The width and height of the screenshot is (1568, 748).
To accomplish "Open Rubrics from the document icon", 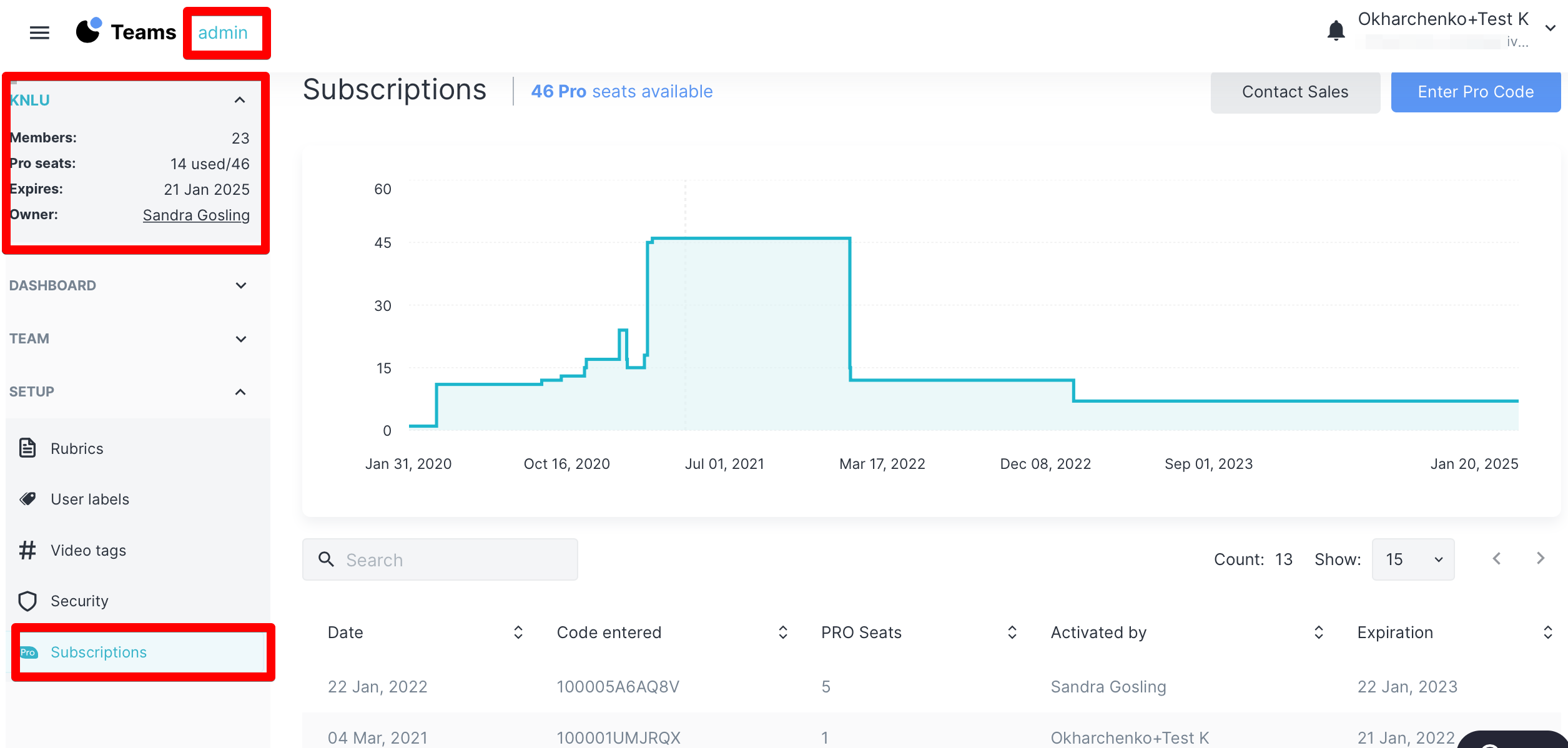I will tap(27, 448).
